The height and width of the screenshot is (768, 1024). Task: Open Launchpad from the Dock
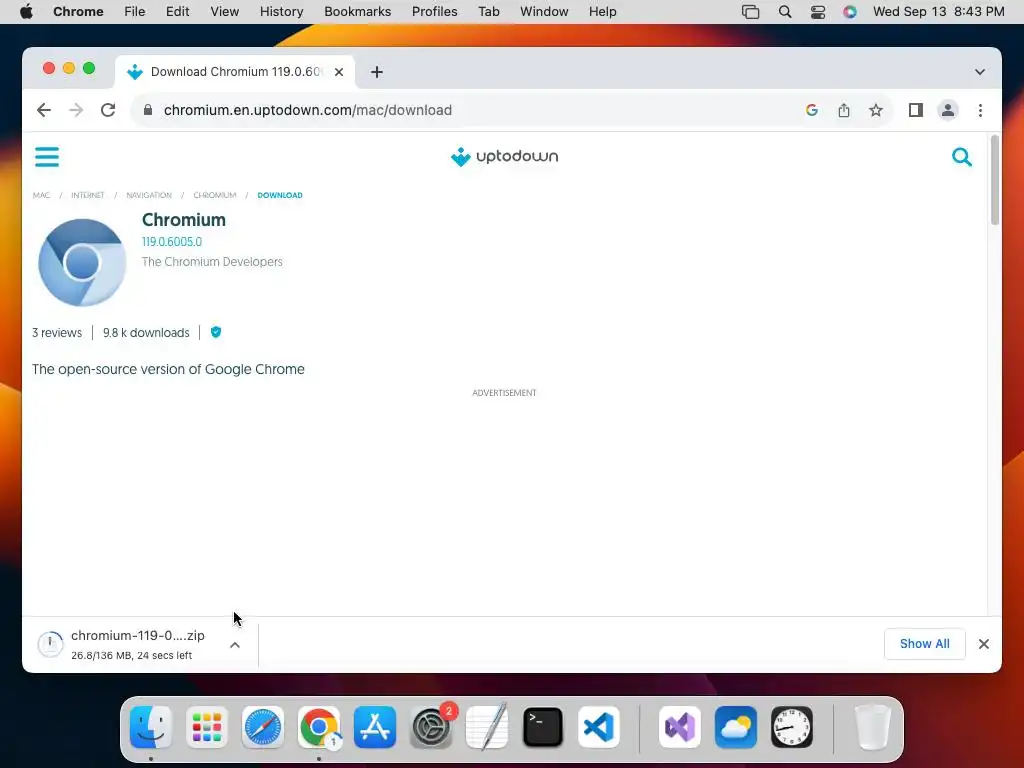[x=207, y=728]
